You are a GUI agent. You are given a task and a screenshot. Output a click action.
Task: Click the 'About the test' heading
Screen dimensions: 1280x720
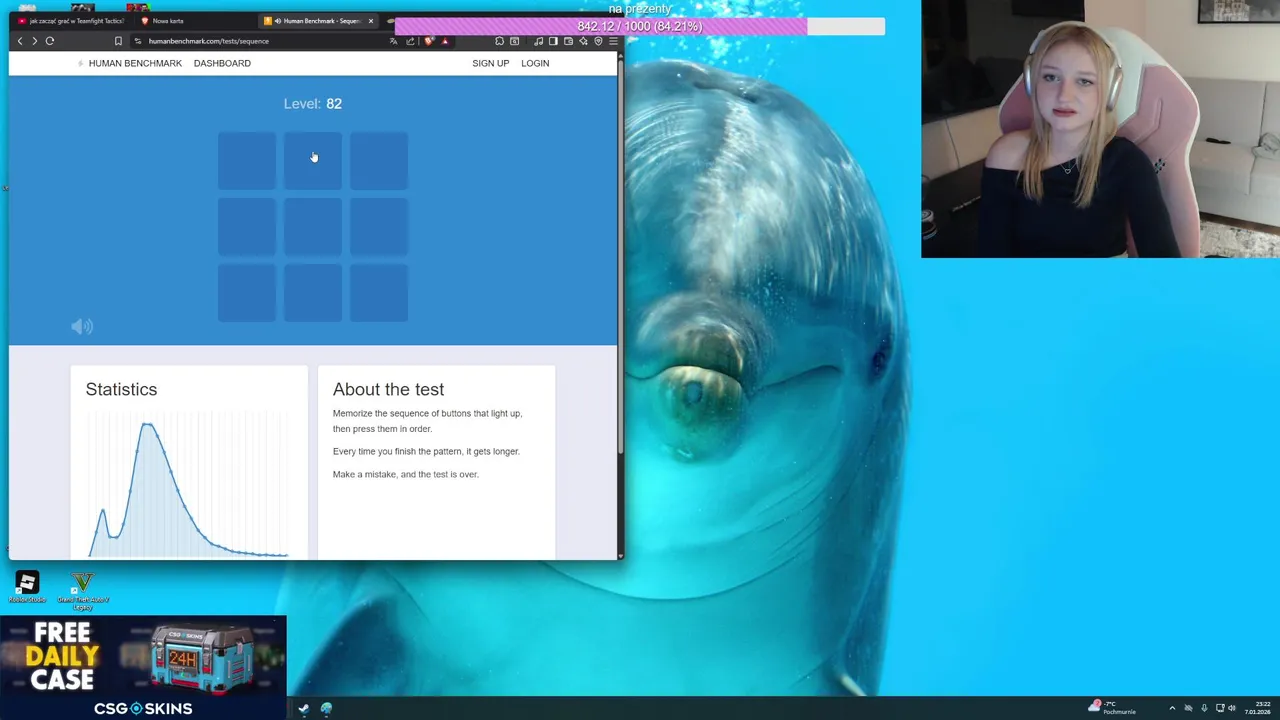(x=388, y=389)
